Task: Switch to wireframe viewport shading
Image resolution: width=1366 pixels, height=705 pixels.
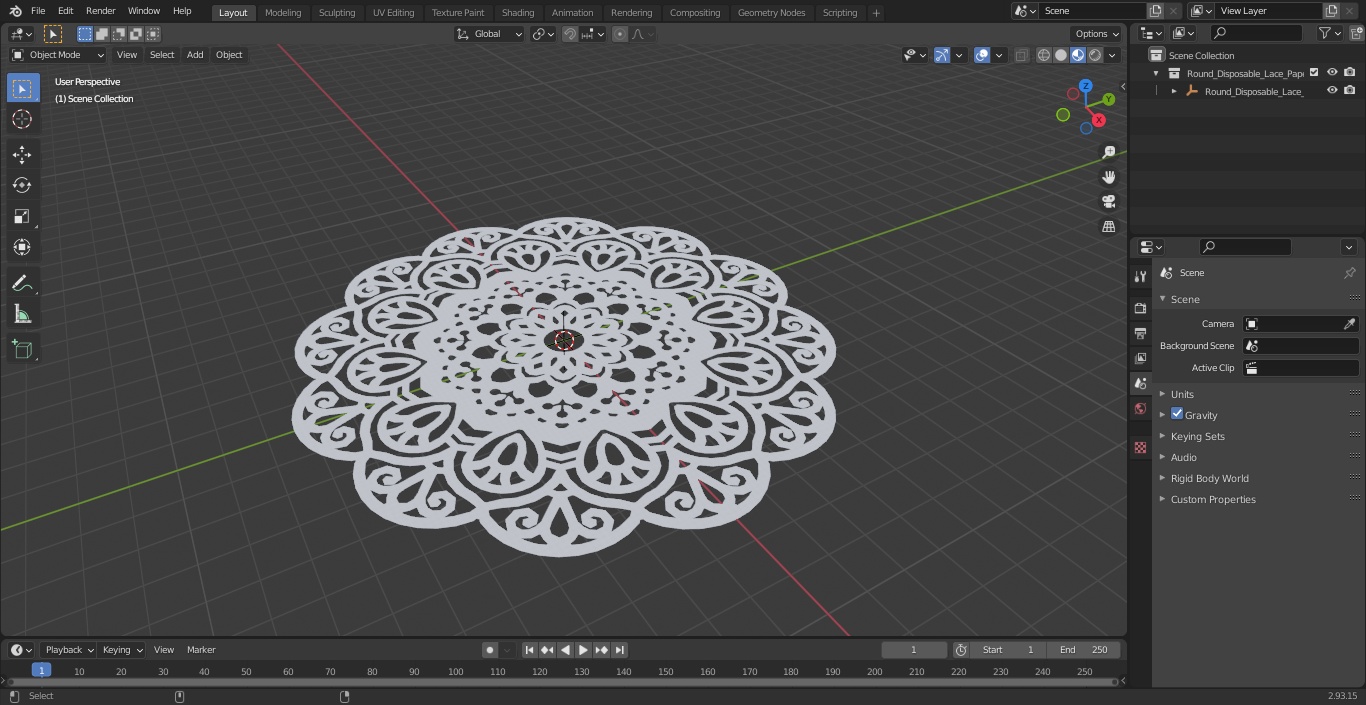Action: [x=1044, y=55]
